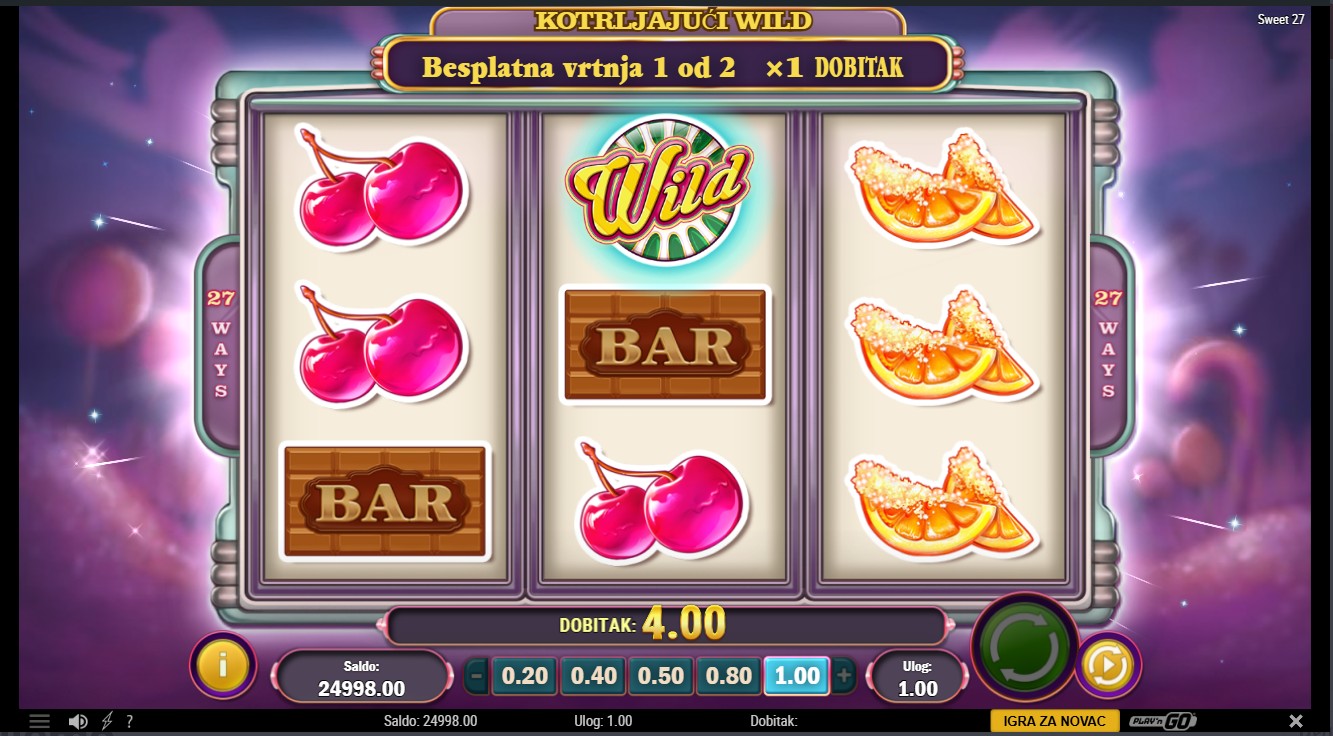Open help question mark icon
Image resolution: width=1333 pixels, height=736 pixels.
pyautogui.click(x=130, y=721)
